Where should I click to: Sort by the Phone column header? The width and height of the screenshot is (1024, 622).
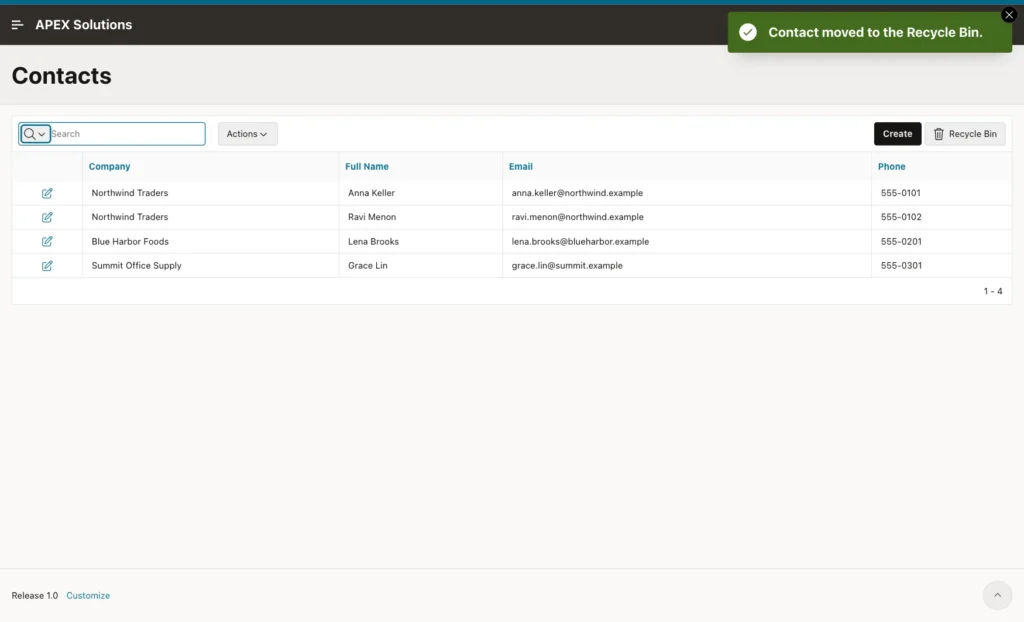pyautogui.click(x=891, y=167)
